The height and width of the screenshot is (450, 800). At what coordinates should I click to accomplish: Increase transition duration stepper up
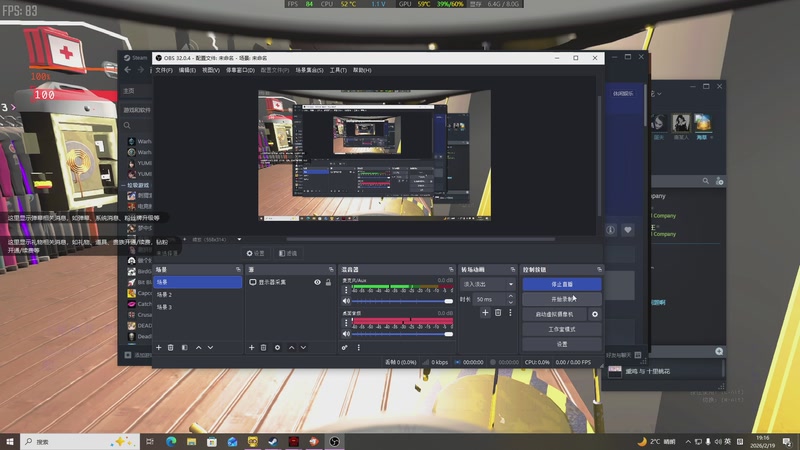[511, 296]
